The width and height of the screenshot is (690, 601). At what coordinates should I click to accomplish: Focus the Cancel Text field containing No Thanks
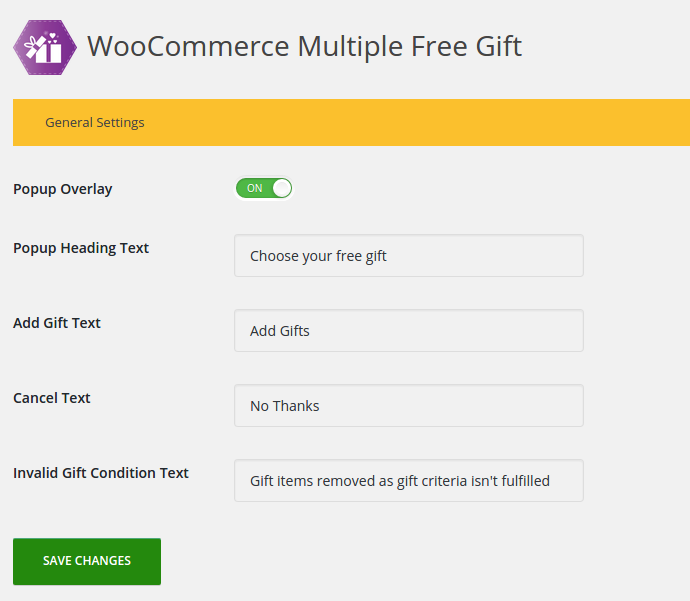coord(408,406)
